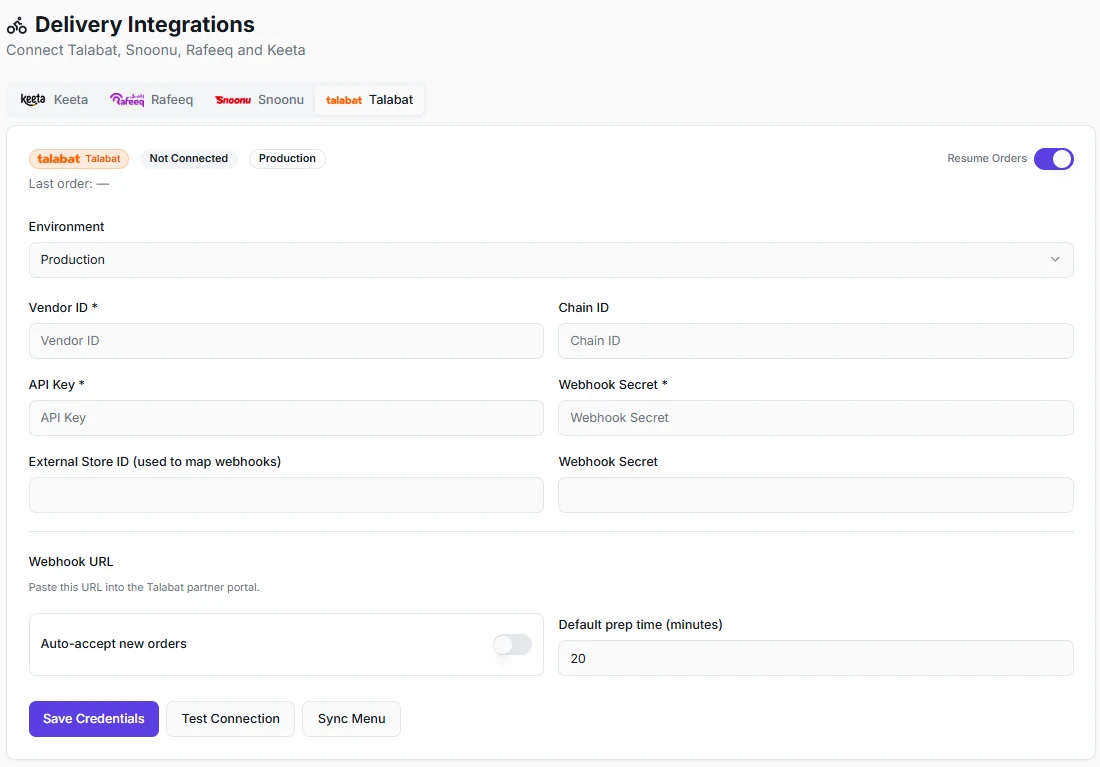This screenshot has width=1100, height=767.
Task: Click the 'Environment' label
Action: click(x=67, y=227)
